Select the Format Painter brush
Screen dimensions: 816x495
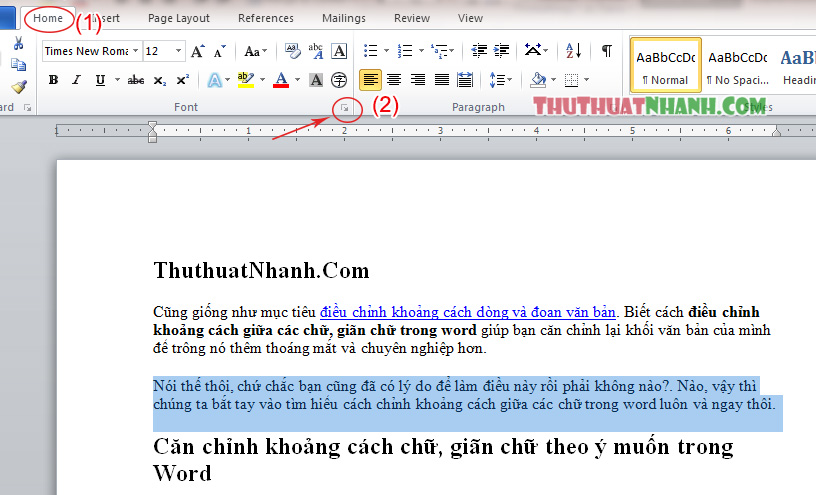click(x=19, y=87)
